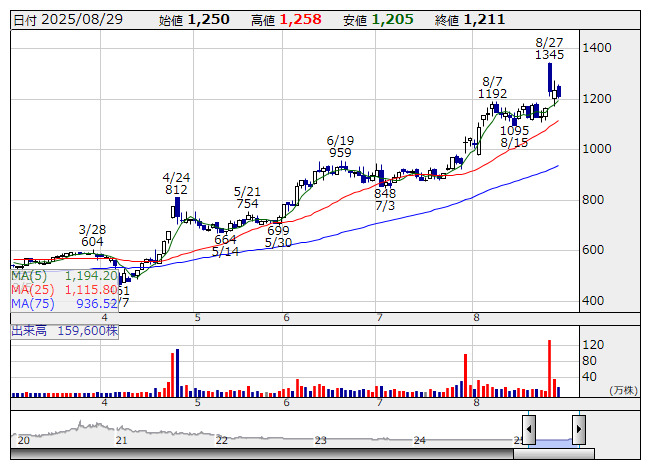Click the 1400 price axis label
653x470 pixels.
[x=597, y=48]
